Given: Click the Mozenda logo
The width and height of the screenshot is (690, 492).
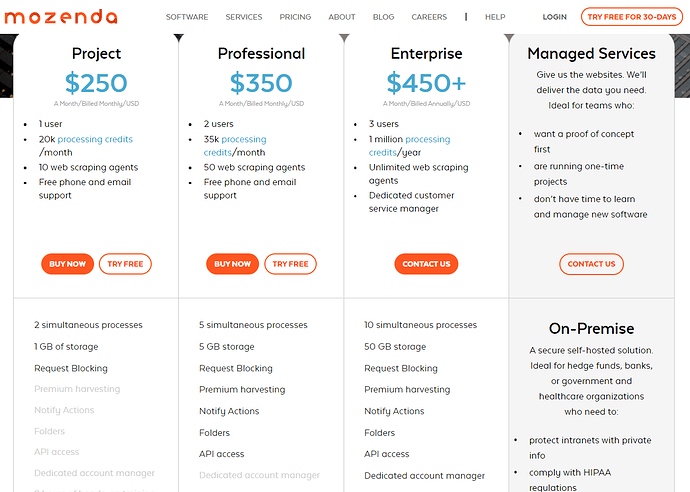Looking at the screenshot, I should pos(61,17).
